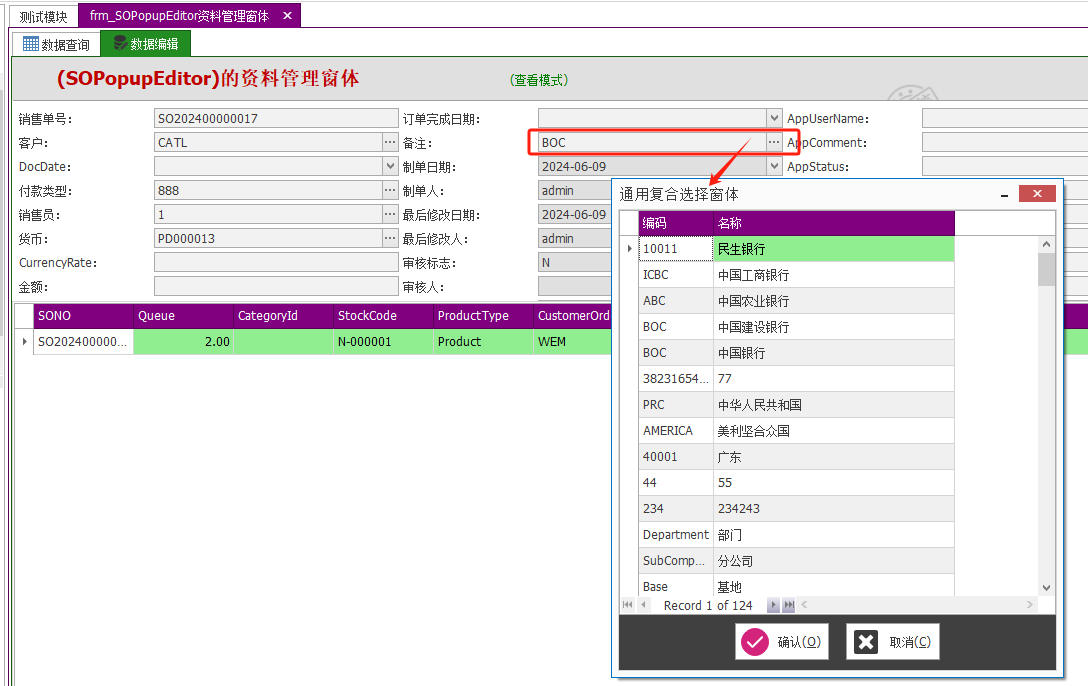The width and height of the screenshot is (1088, 686).
Task: Minimize the 通用复合选择窗体 dialog
Action: click(1004, 194)
